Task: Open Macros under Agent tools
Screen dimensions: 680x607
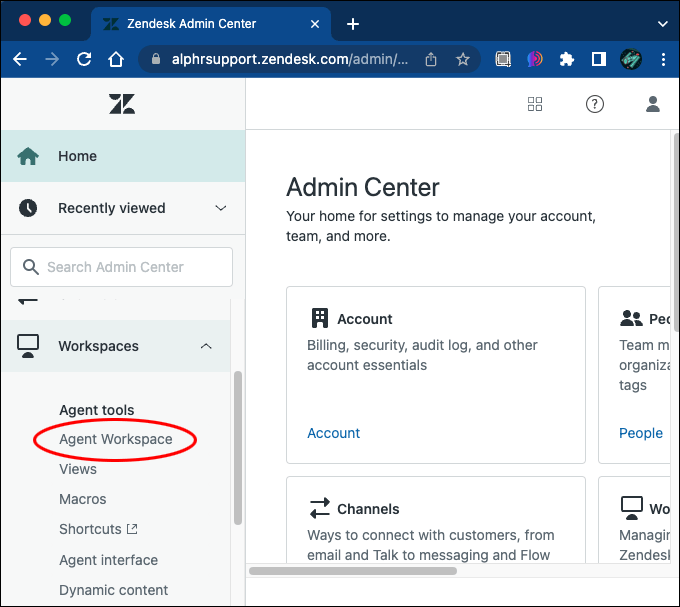Action: 83,499
